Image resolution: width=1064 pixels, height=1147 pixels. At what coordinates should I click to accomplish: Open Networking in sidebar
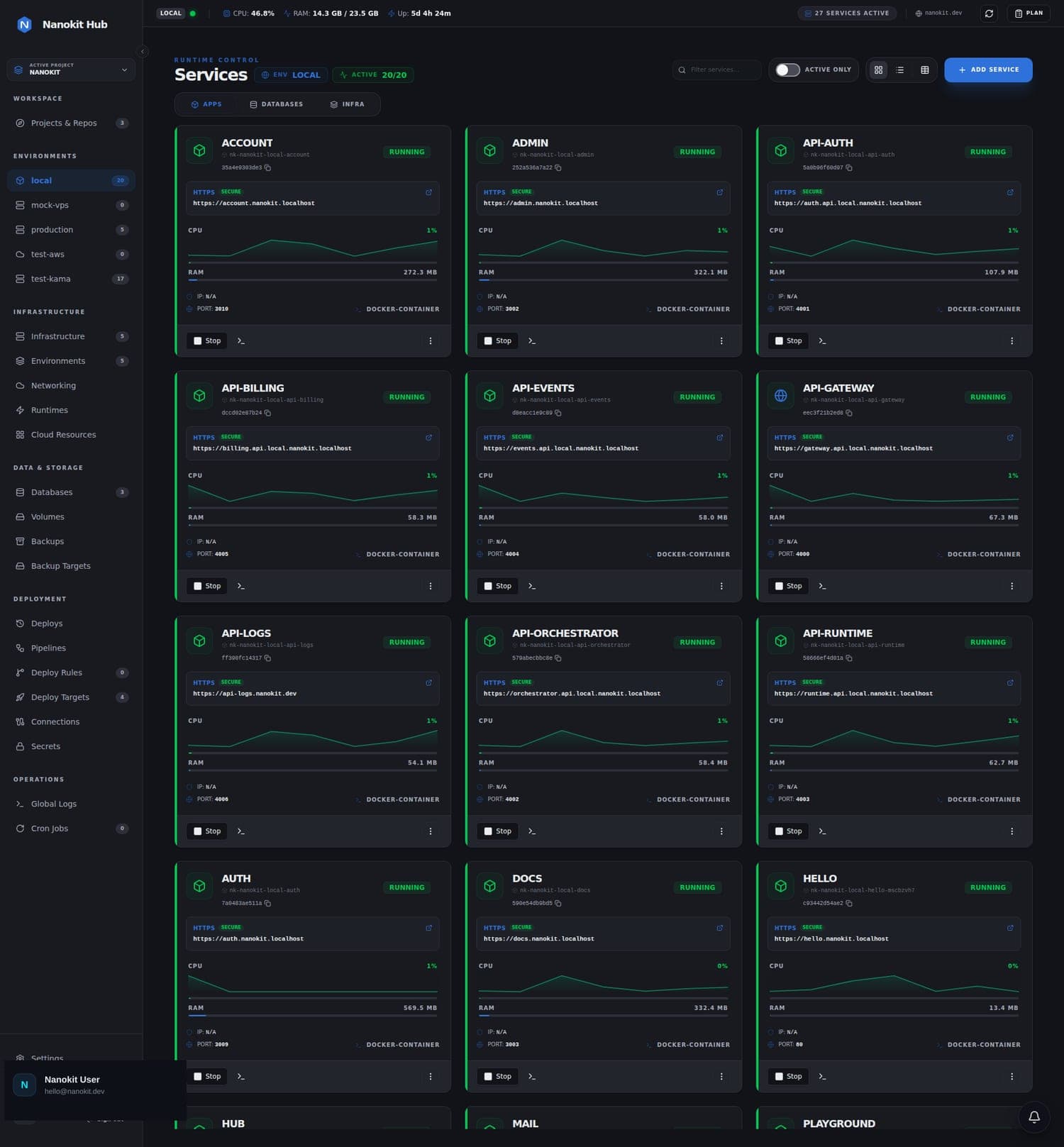pyautogui.click(x=71, y=386)
